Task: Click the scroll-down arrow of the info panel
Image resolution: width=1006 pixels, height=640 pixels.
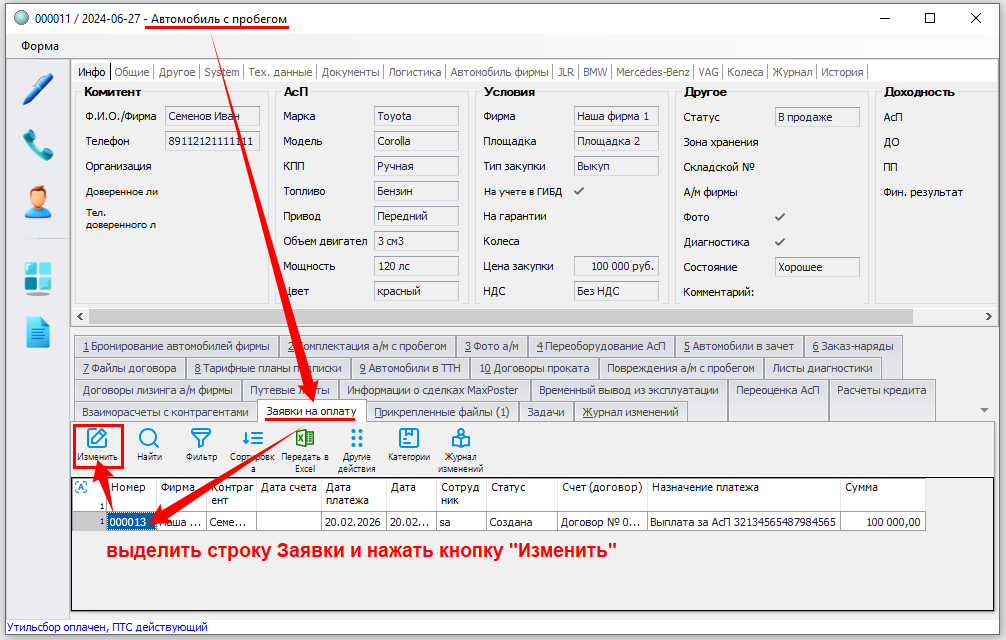Action: 988,317
